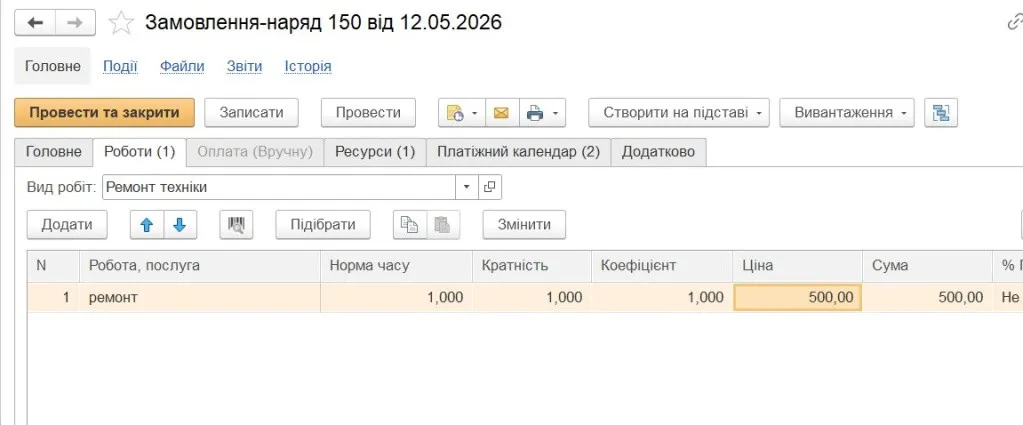
Task: Go forward with the right arrow button
Action: click(76, 23)
